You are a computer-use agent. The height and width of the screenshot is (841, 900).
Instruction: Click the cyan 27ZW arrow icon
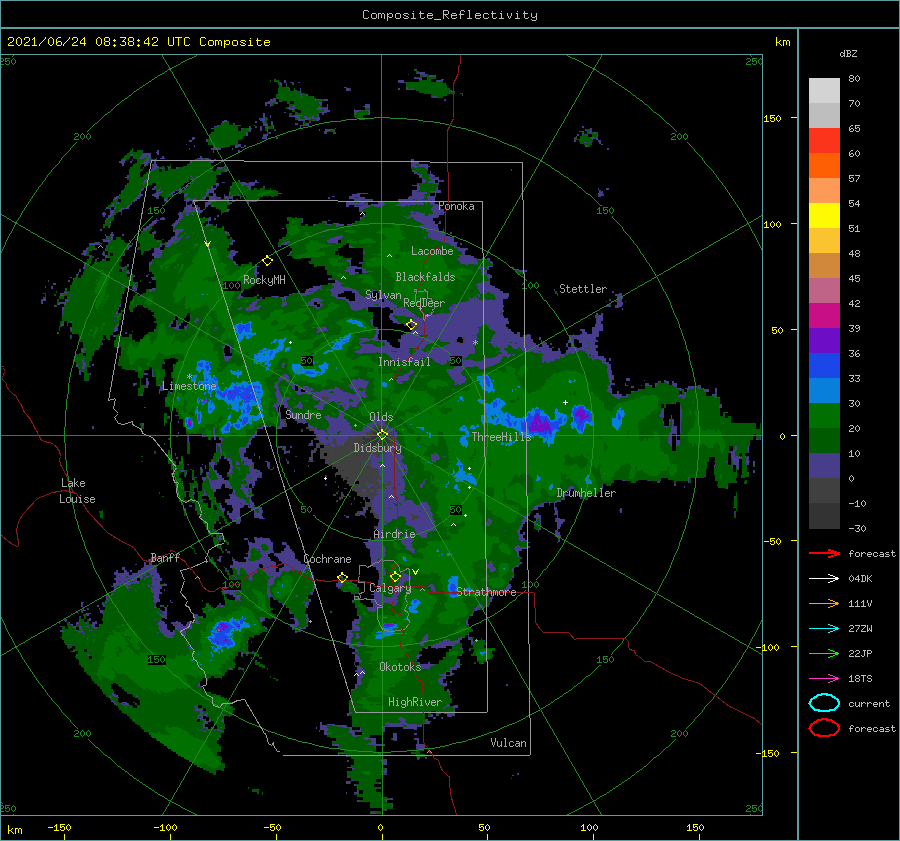(824, 629)
